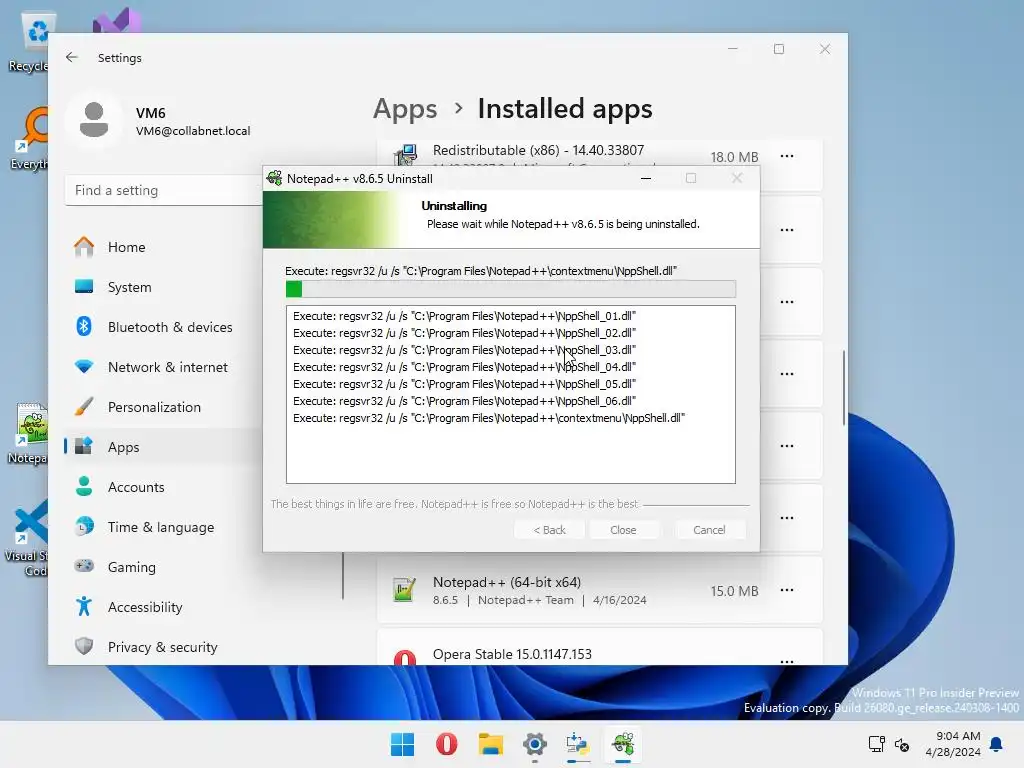This screenshot has height=768, width=1024.
Task: Click the Bluetooth icon in sidebar
Action: [84, 326]
